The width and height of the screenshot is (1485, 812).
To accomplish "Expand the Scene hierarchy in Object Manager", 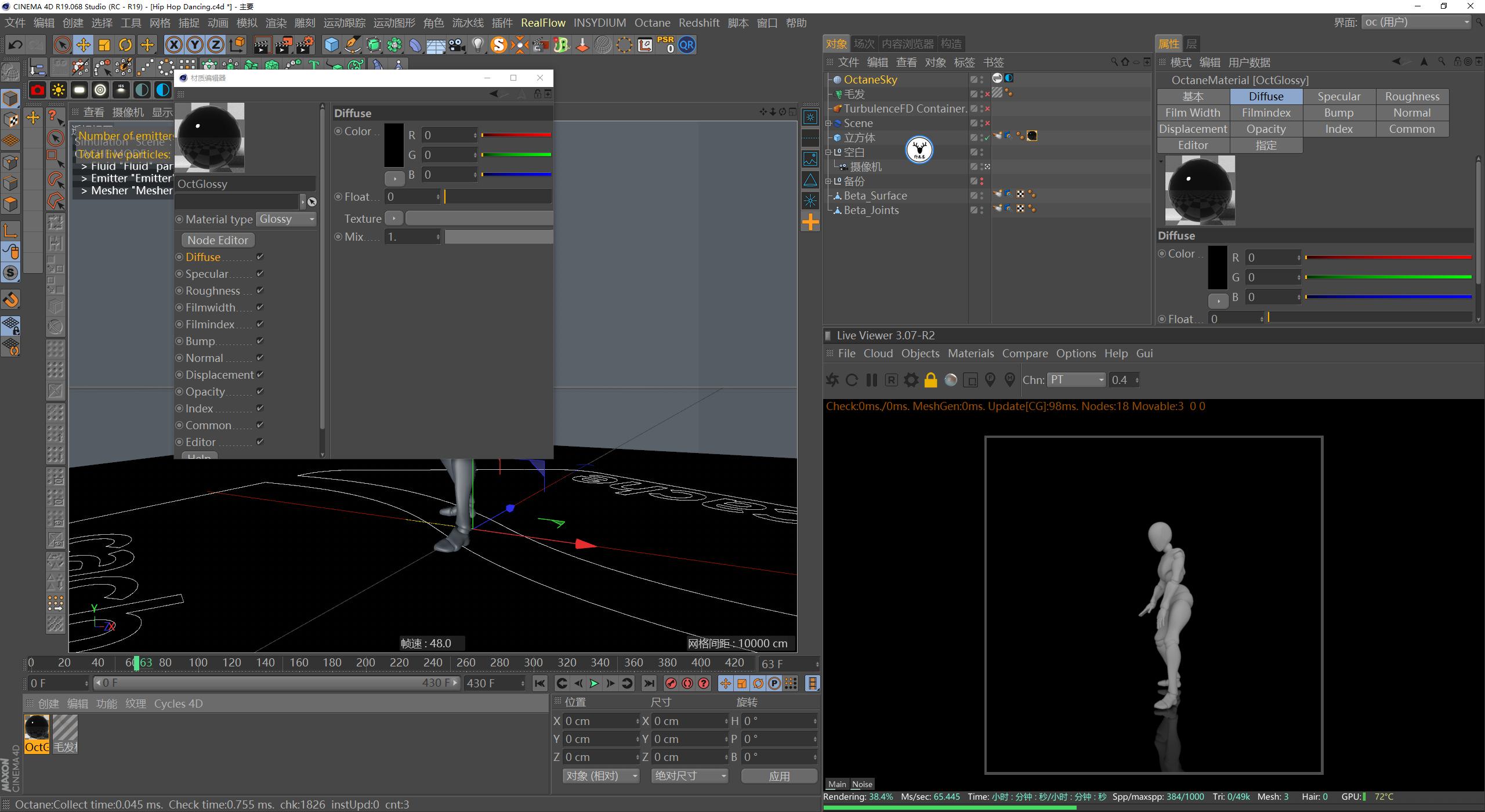I will (829, 123).
